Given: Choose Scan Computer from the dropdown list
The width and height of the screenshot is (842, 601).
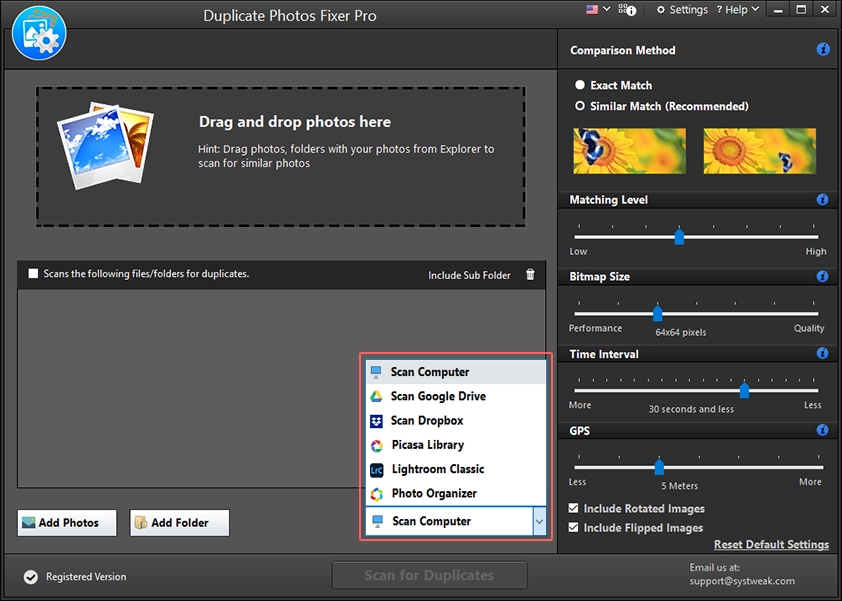Looking at the screenshot, I should pos(456,372).
